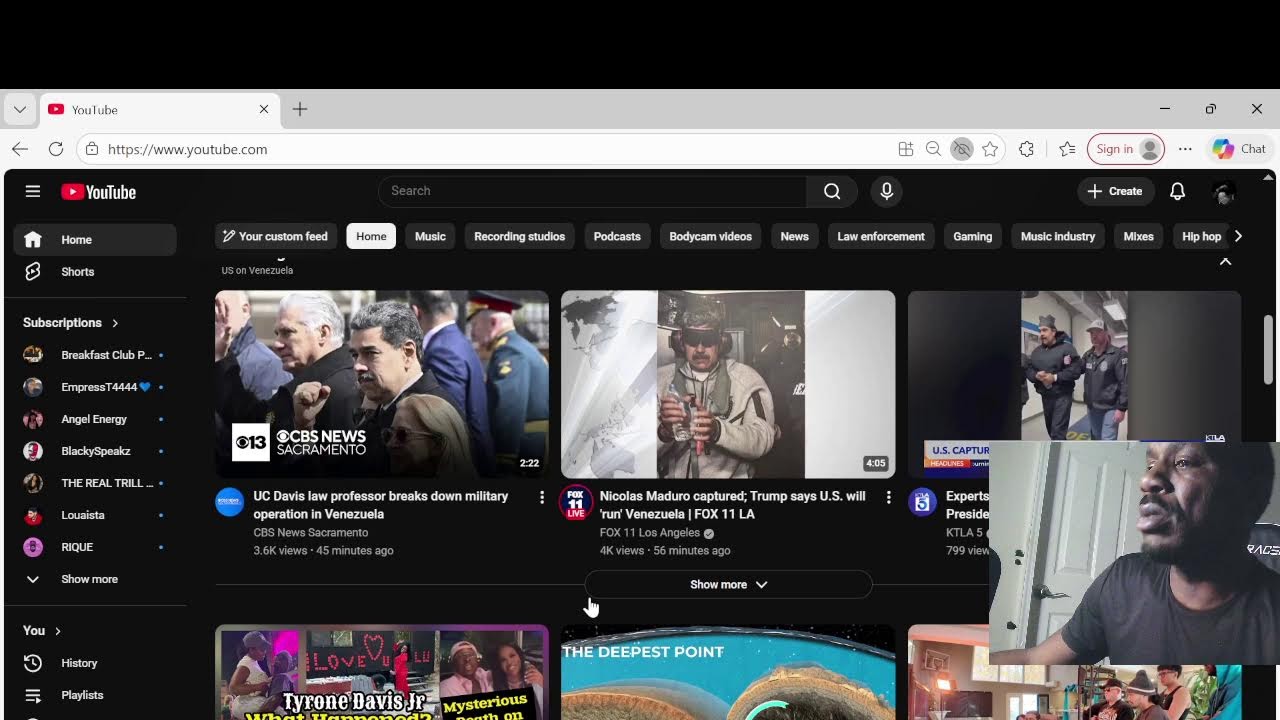Click the app available grid icon in address bar

(906, 149)
